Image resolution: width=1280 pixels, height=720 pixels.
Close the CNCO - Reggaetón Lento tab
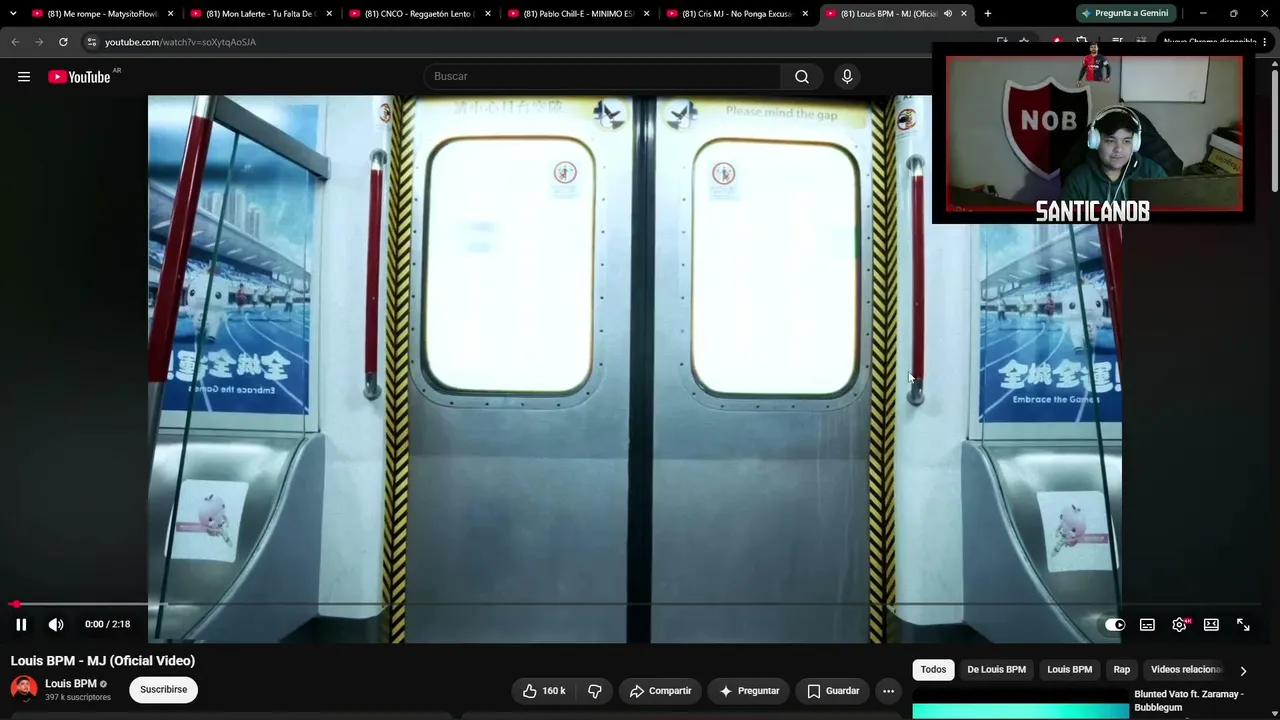pos(488,14)
